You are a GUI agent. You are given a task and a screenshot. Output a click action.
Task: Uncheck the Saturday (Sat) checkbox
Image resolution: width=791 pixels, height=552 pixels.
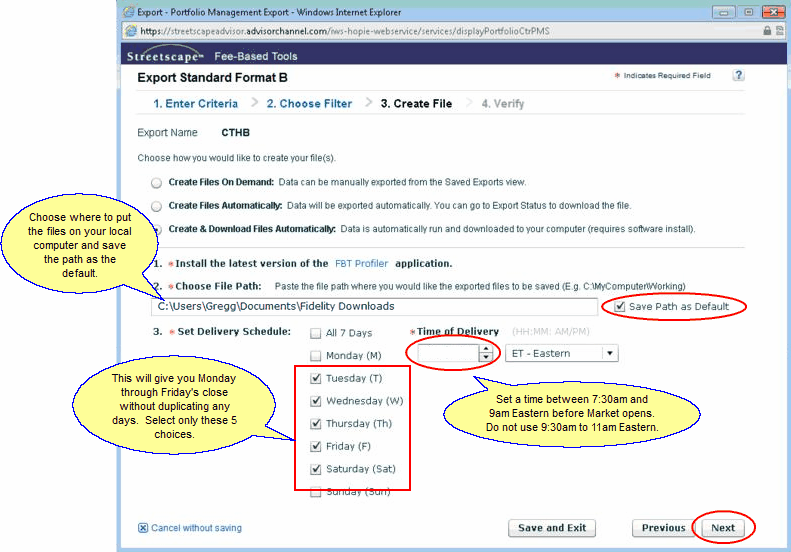pyautogui.click(x=316, y=469)
